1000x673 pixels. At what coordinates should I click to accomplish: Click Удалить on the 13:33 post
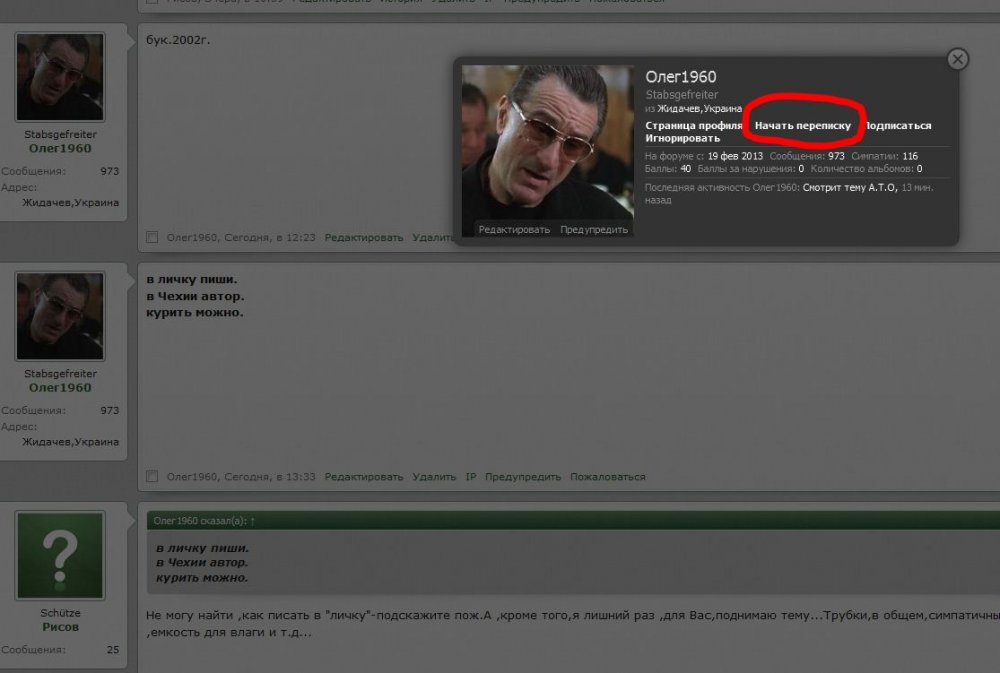434,477
